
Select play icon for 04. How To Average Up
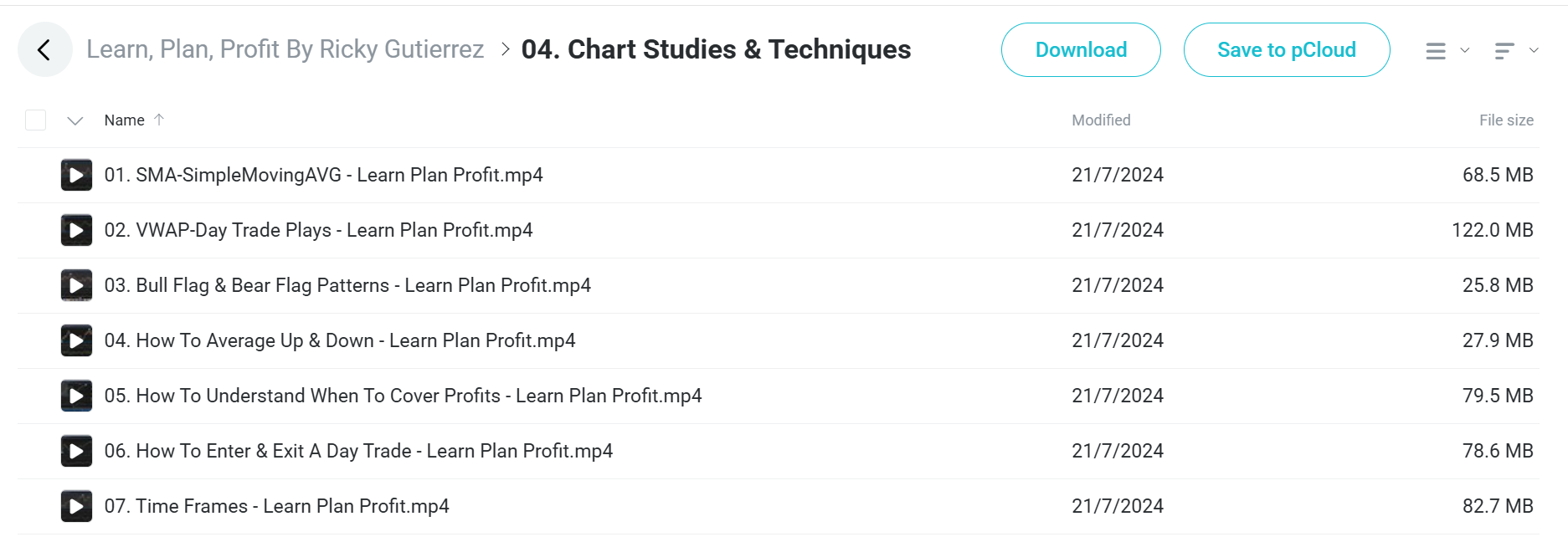(76, 340)
